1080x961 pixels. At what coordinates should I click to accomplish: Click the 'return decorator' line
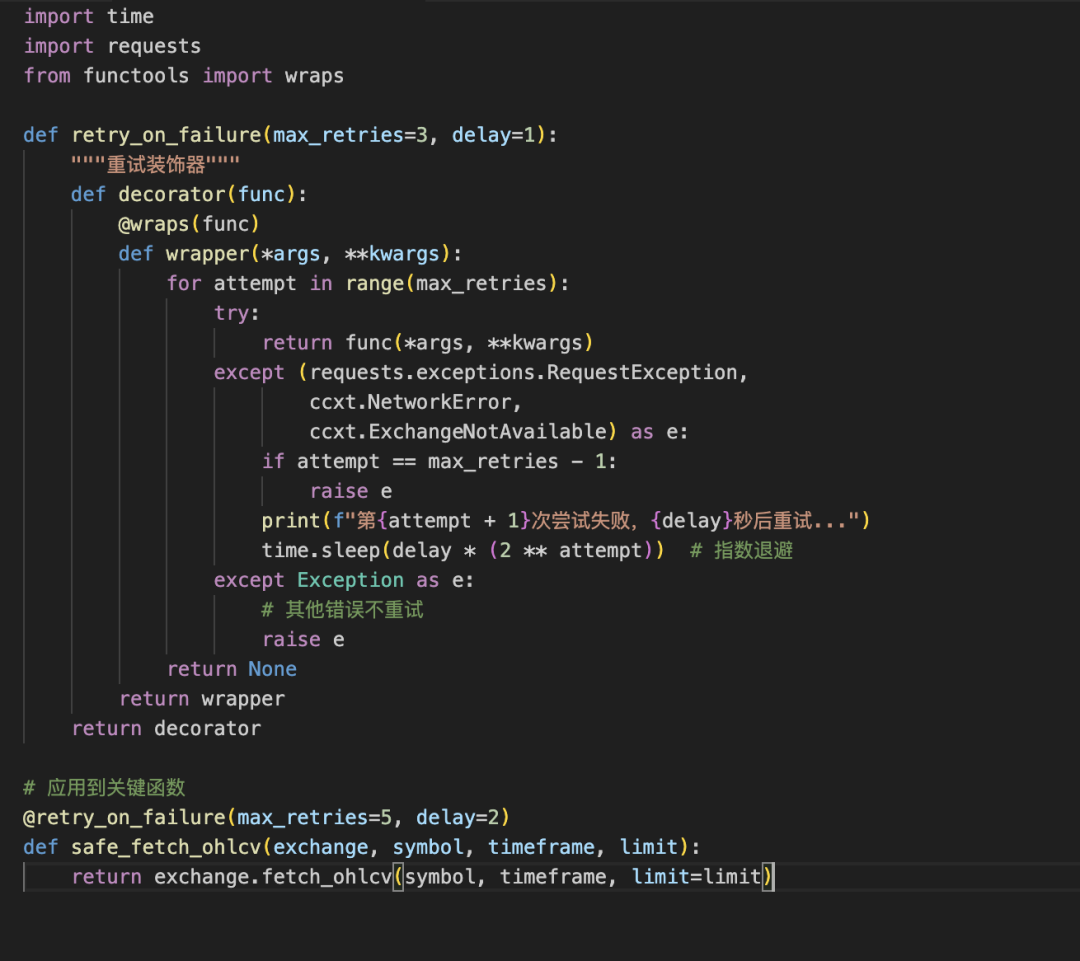click(x=166, y=728)
